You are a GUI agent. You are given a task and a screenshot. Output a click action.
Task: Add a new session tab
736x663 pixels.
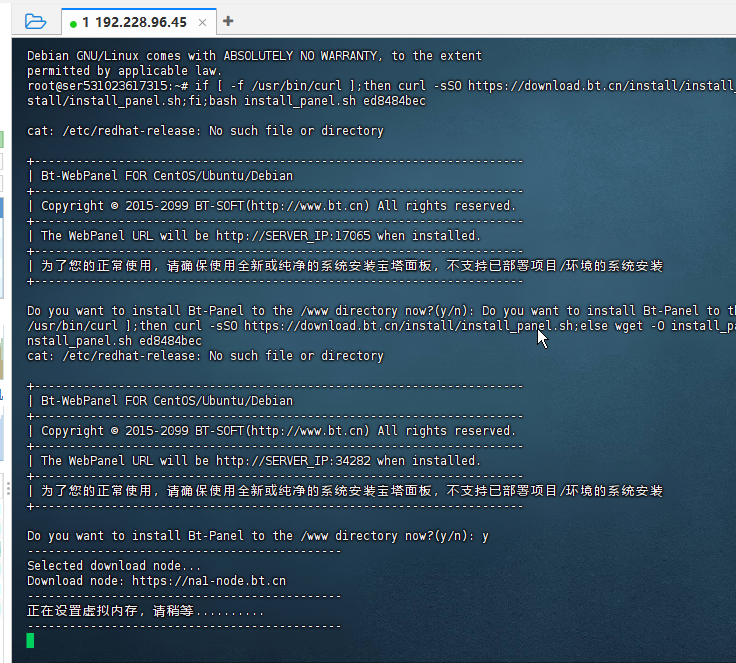pos(228,21)
